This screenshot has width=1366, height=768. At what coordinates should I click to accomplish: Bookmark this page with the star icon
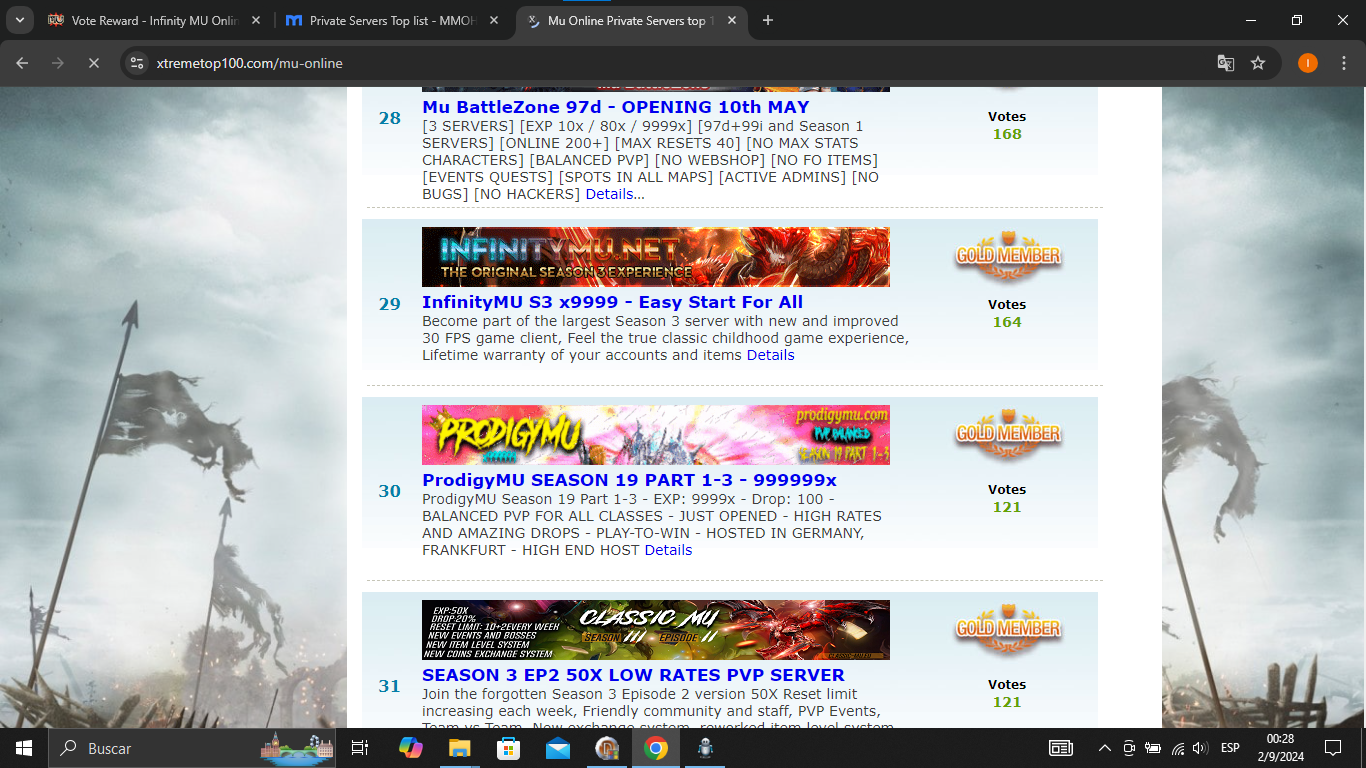click(1258, 63)
